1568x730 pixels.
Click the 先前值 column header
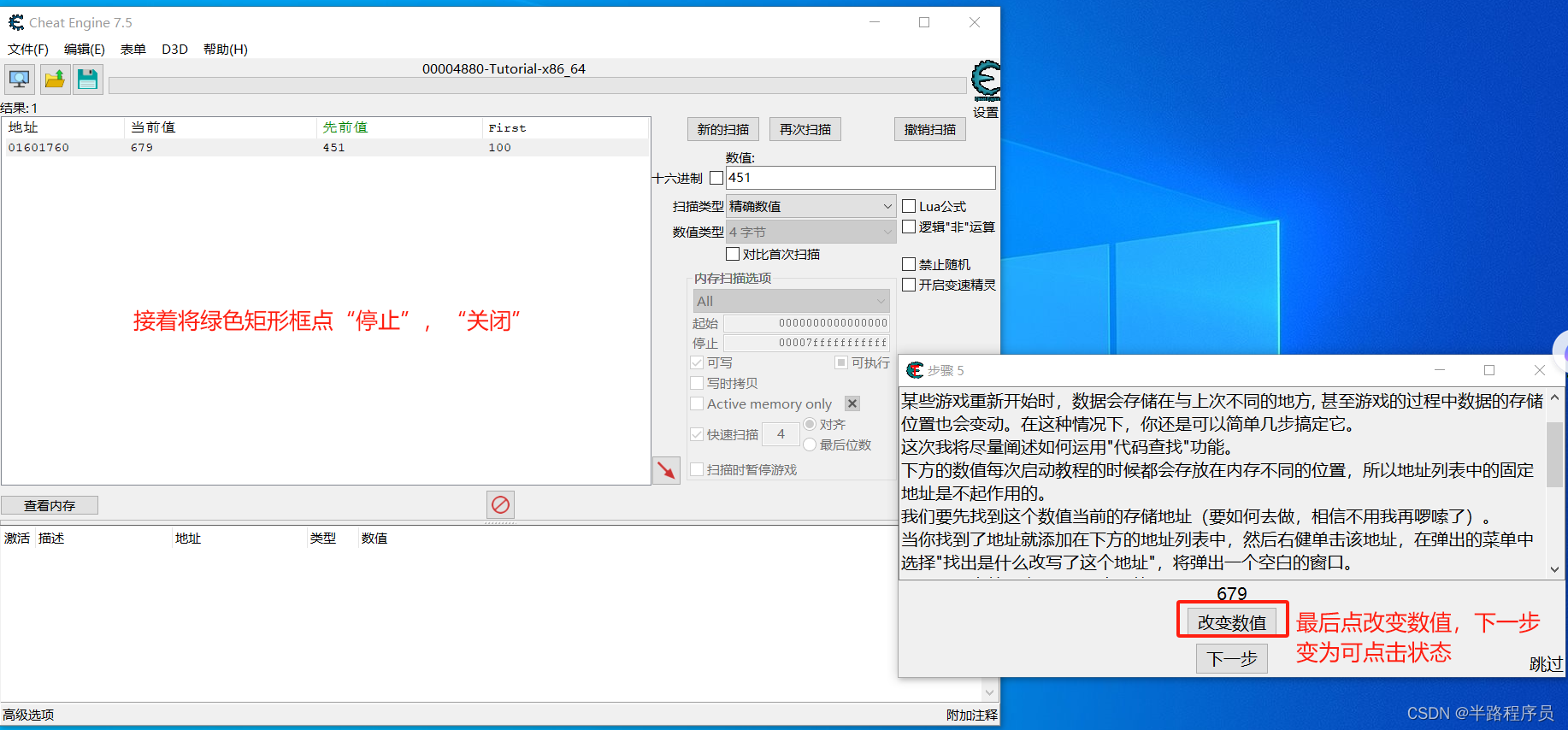[x=399, y=127]
